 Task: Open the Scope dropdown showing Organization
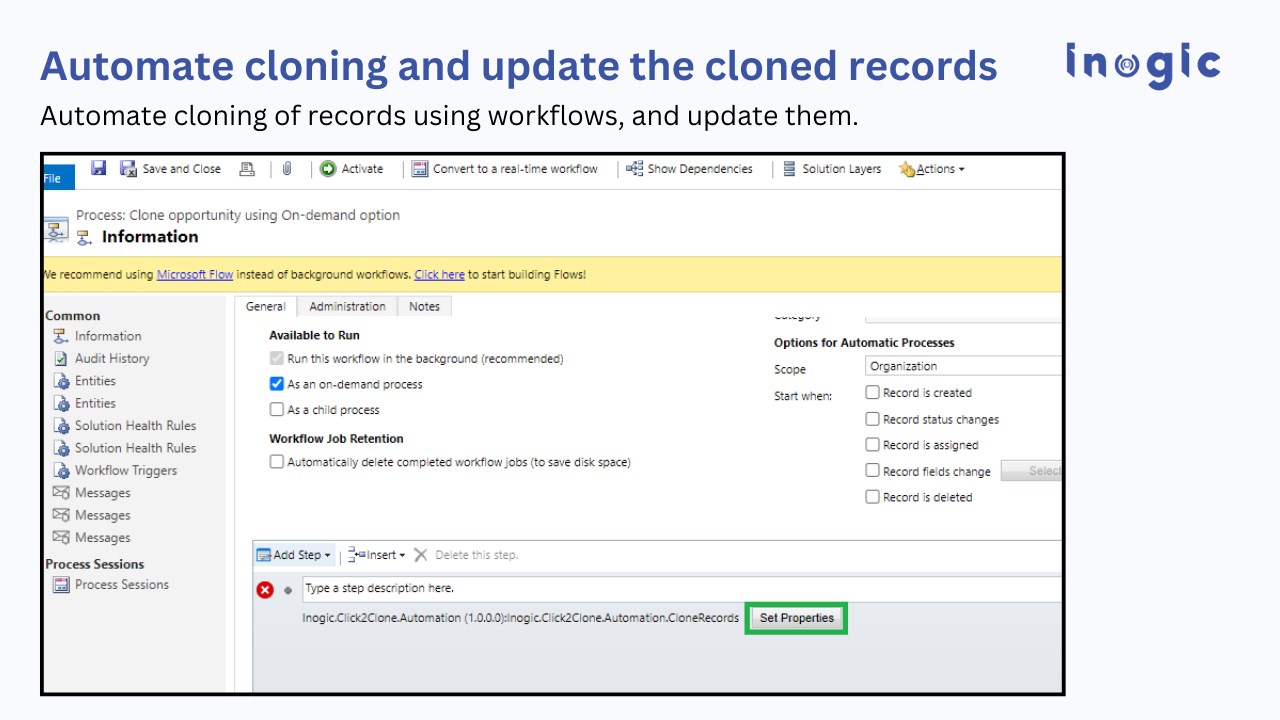pyautogui.click(x=963, y=367)
